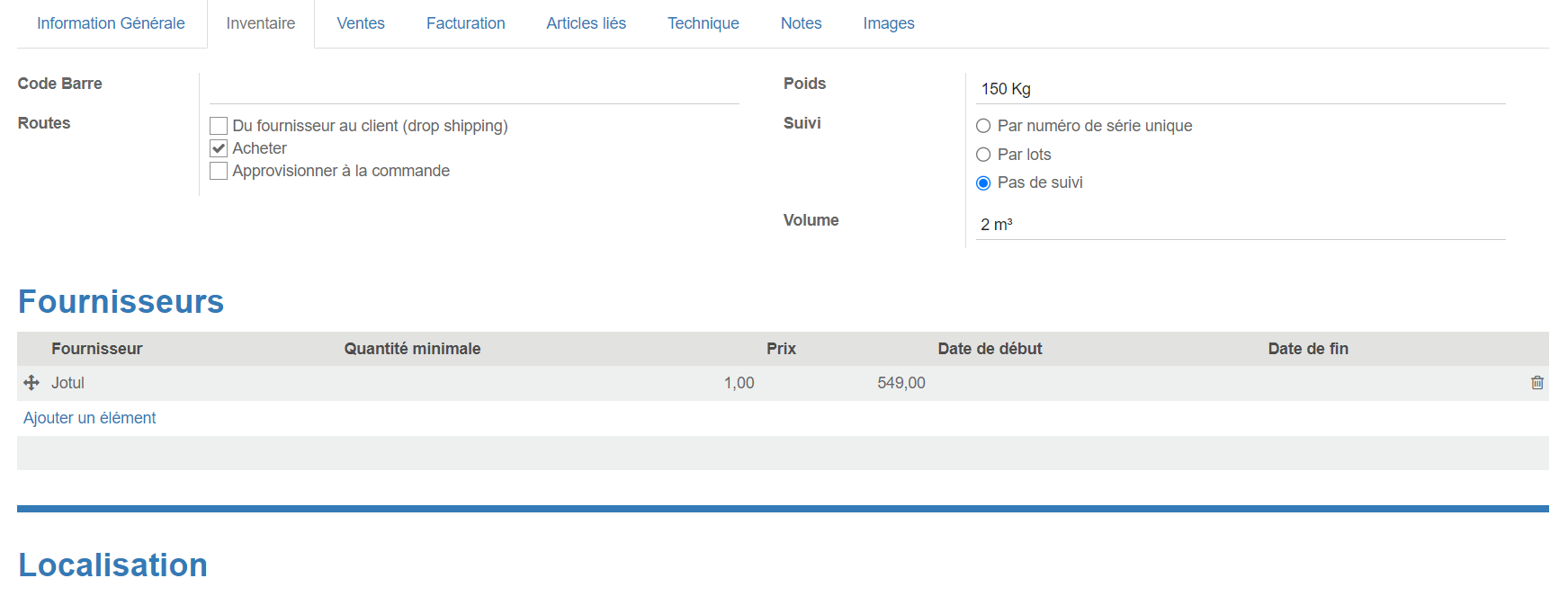This screenshot has height=596, width=1568.
Task: Open the Images tab
Action: coord(889,23)
